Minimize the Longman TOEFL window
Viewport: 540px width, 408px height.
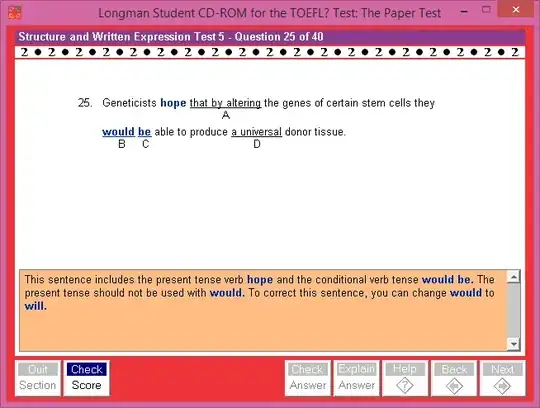click(x=464, y=11)
